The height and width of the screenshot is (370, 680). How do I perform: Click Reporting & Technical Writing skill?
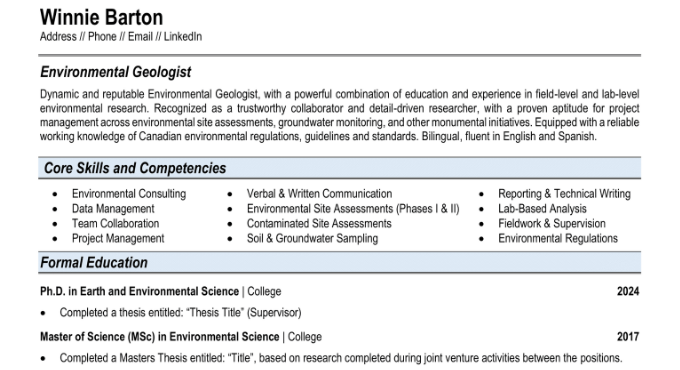click(564, 194)
